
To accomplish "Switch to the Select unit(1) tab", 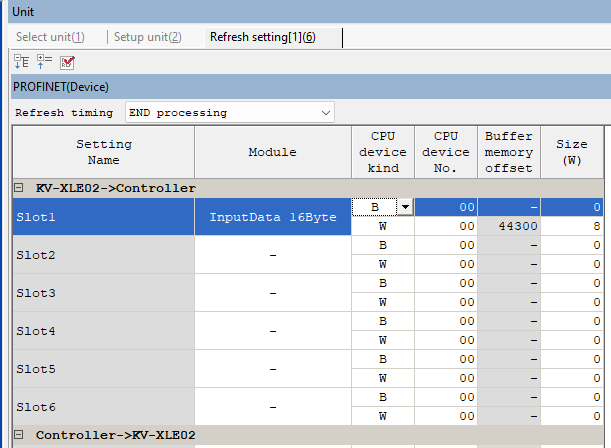I will [50, 37].
